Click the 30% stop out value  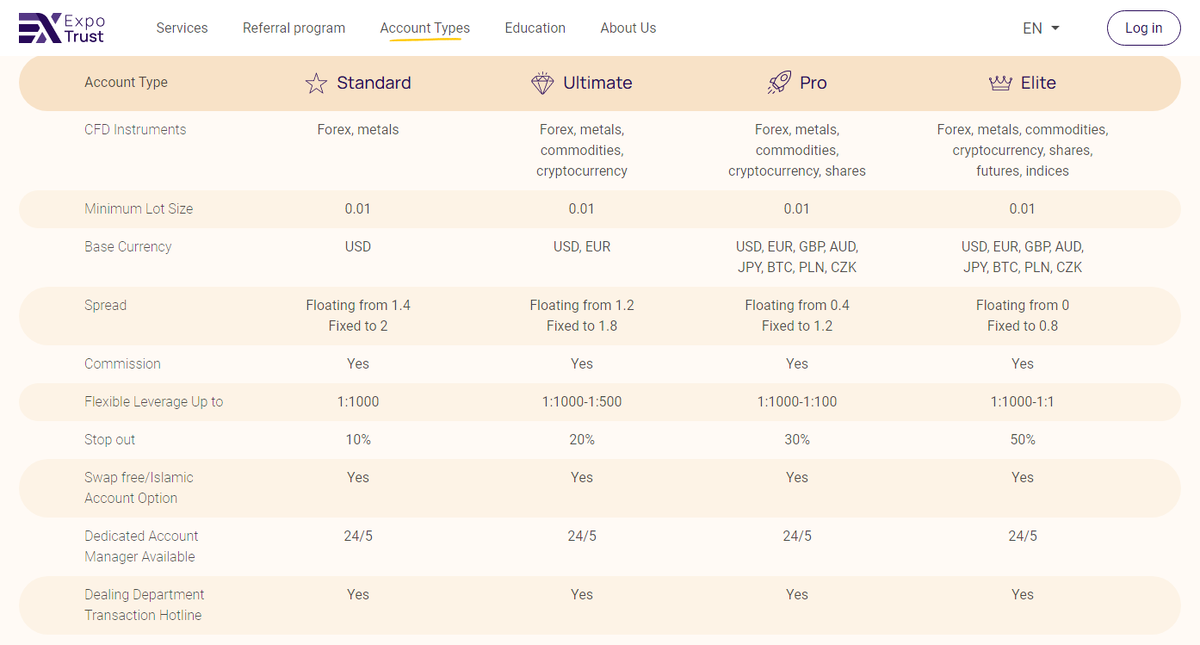pyautogui.click(x=797, y=440)
